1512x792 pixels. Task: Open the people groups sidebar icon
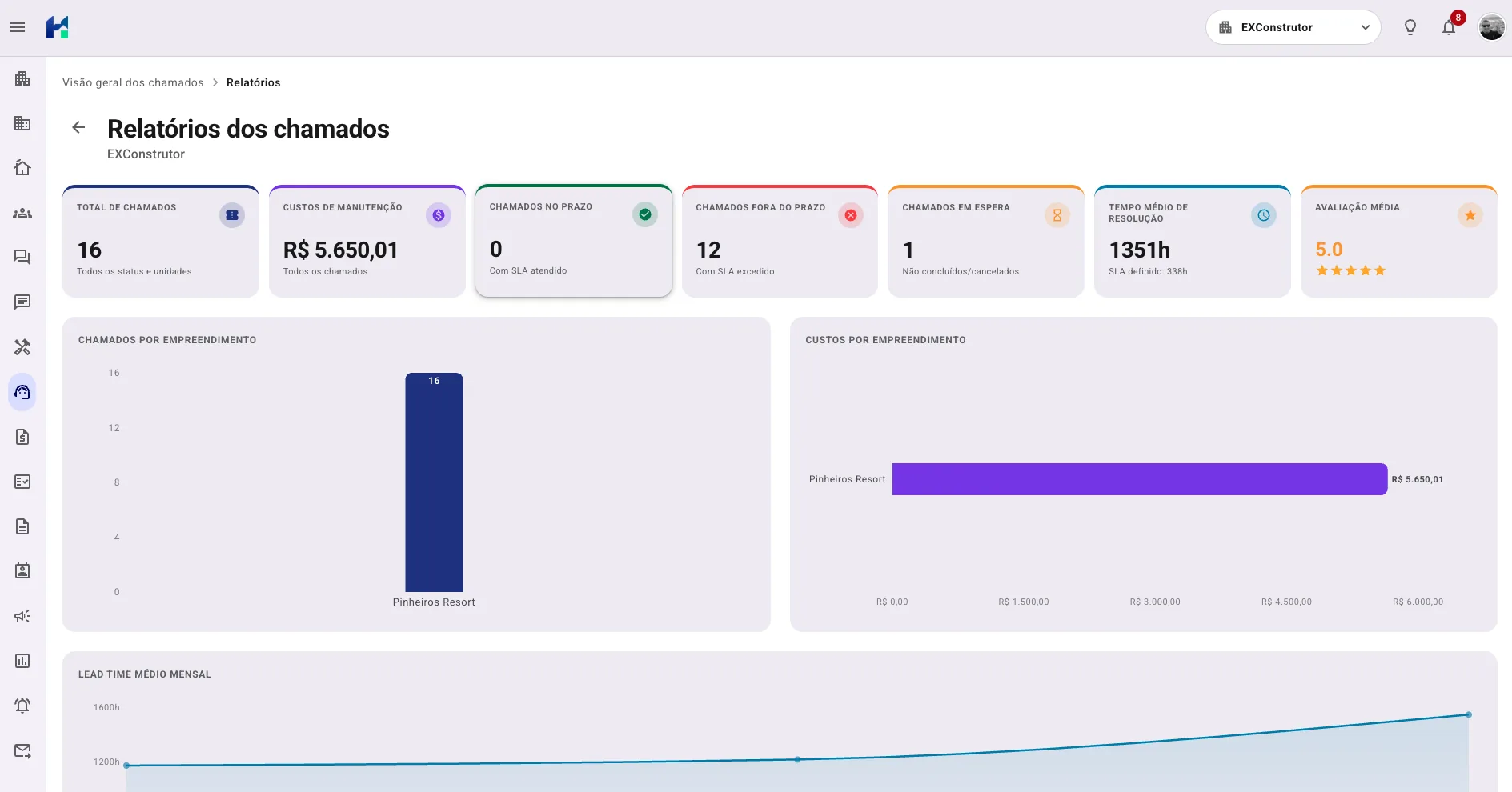click(22, 213)
